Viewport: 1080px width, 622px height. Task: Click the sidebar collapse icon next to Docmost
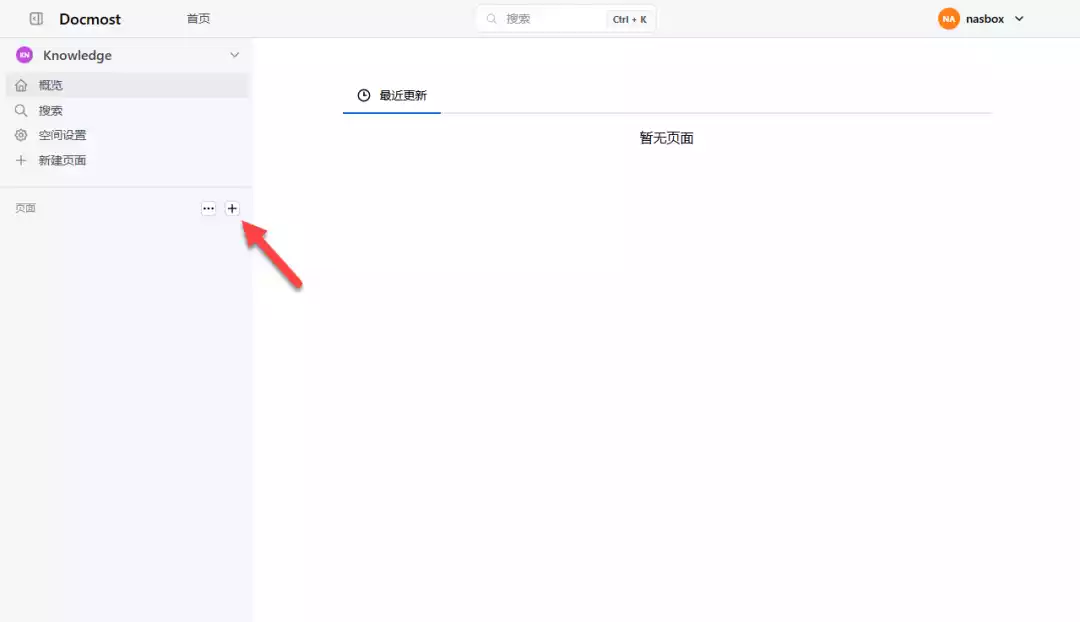point(36,18)
